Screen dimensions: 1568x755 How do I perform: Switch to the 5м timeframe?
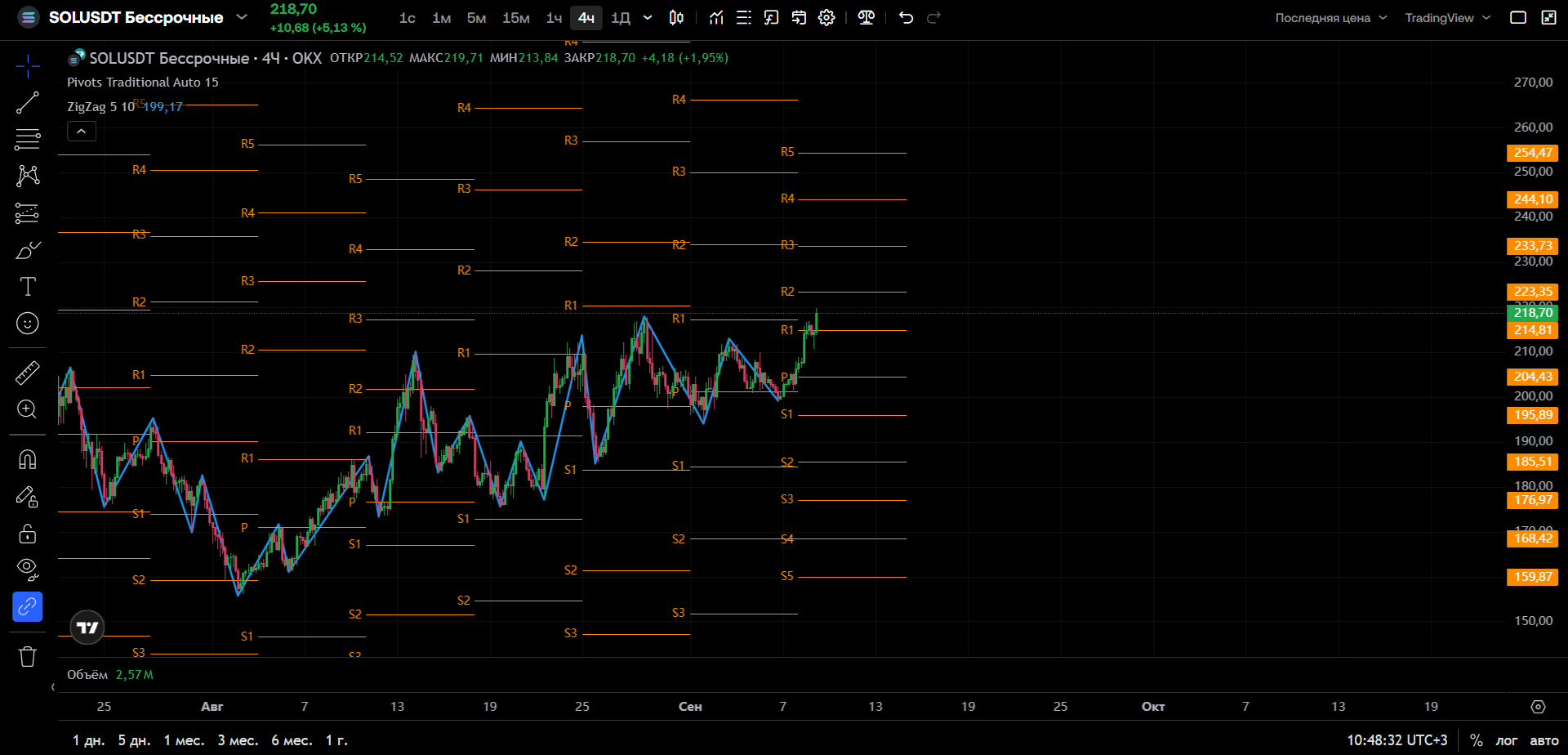point(476,18)
